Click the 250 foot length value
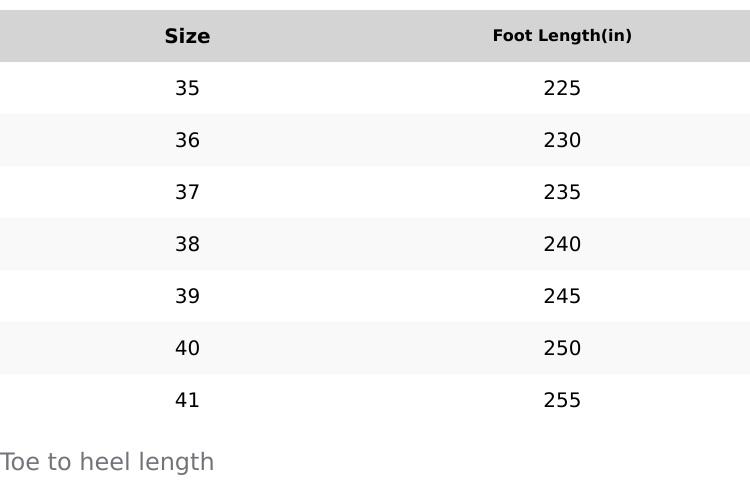The height and width of the screenshot is (498, 750). [562, 348]
